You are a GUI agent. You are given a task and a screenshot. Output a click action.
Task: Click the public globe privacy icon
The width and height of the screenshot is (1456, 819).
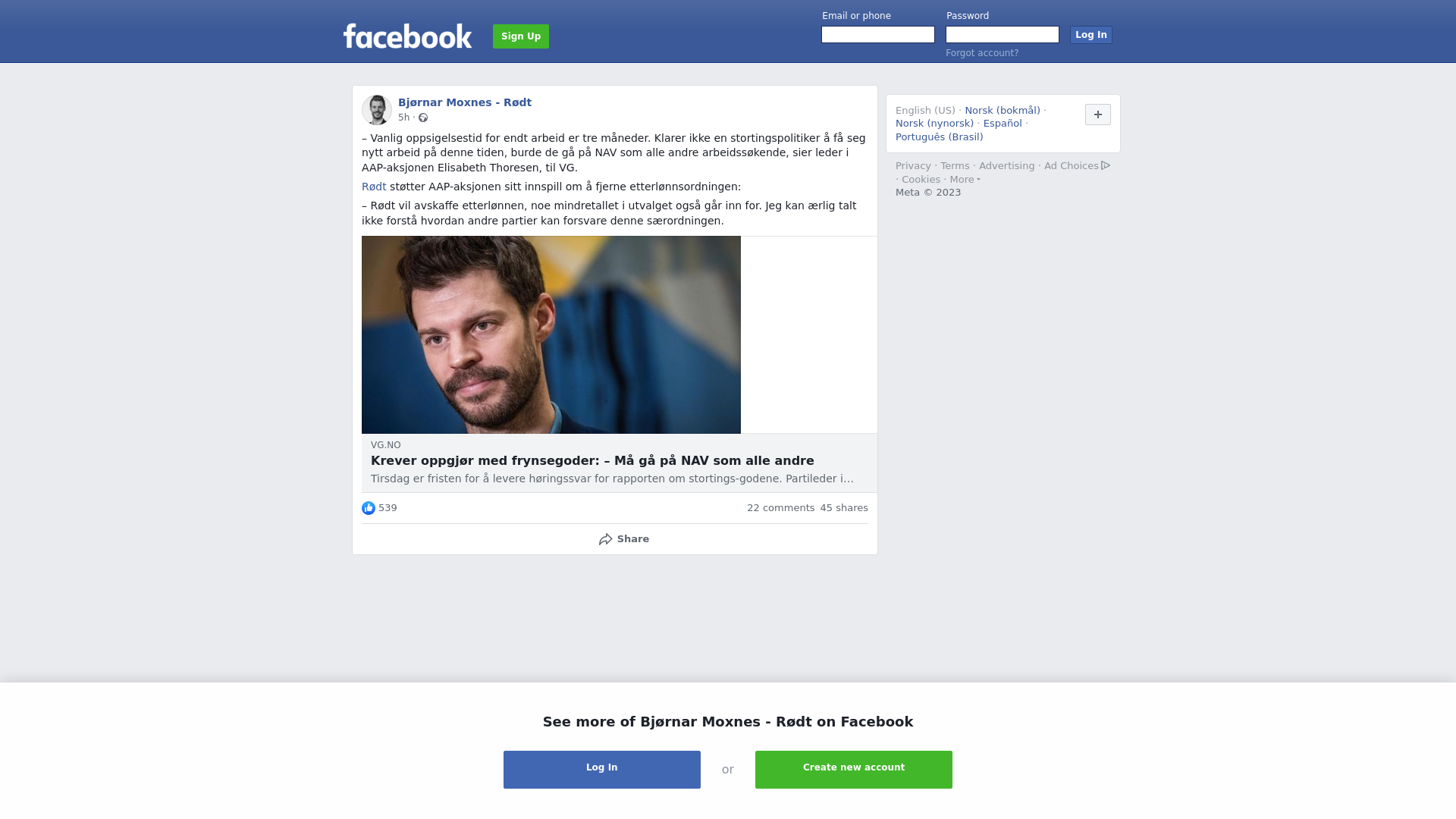point(423,118)
